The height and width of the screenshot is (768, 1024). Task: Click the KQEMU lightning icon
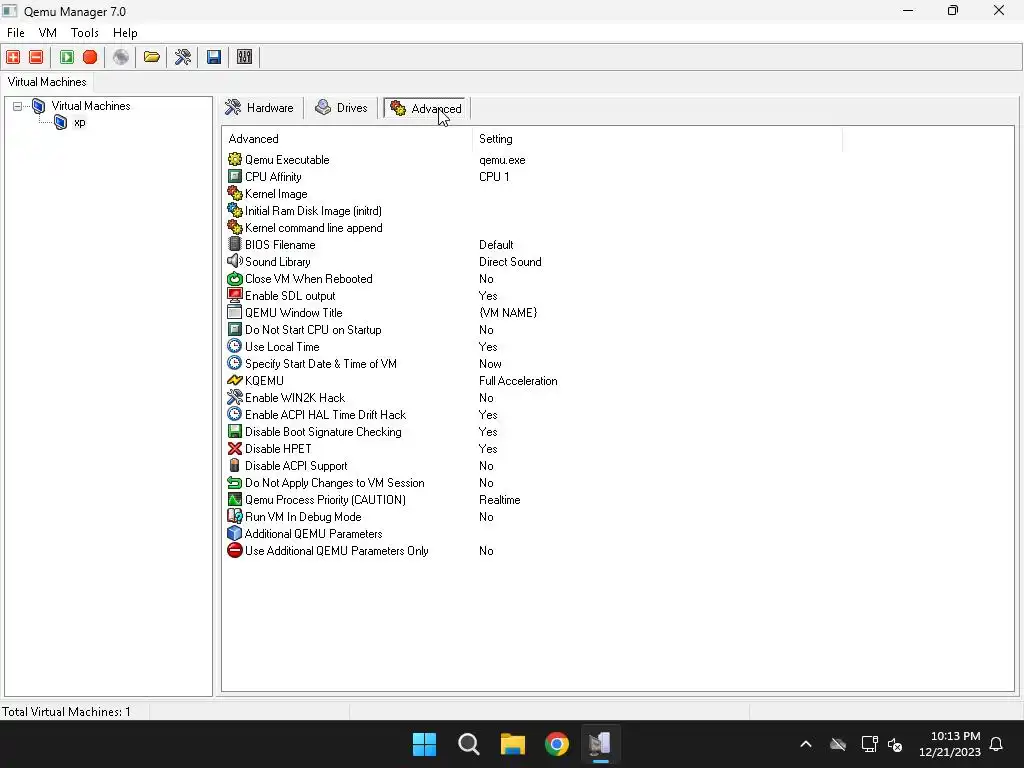click(234, 380)
